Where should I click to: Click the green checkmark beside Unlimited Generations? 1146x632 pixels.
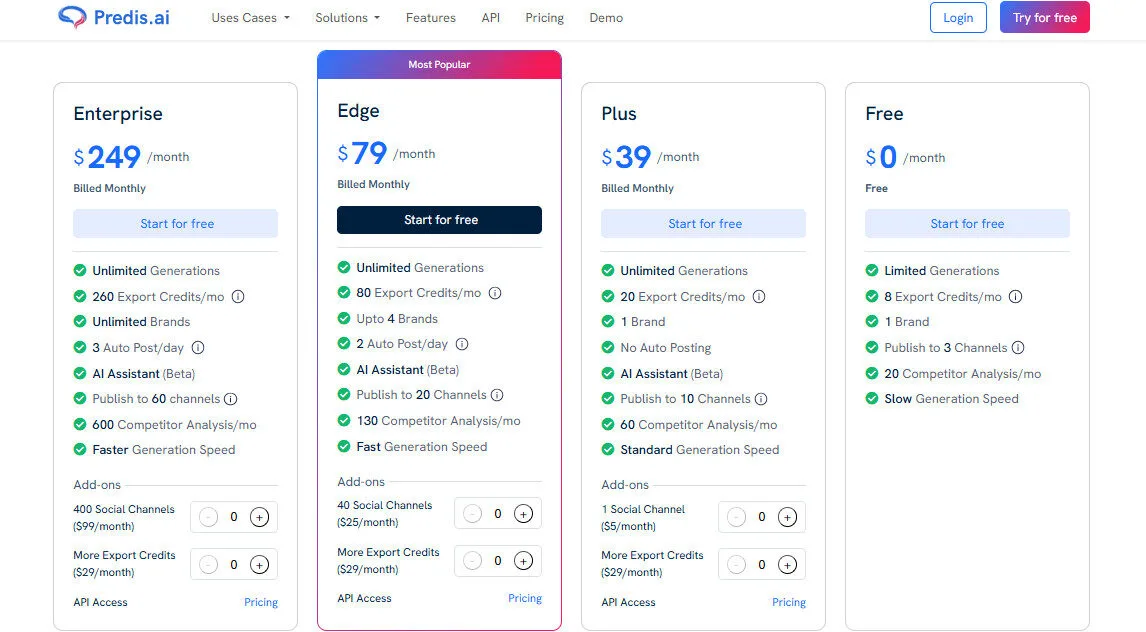click(79, 270)
